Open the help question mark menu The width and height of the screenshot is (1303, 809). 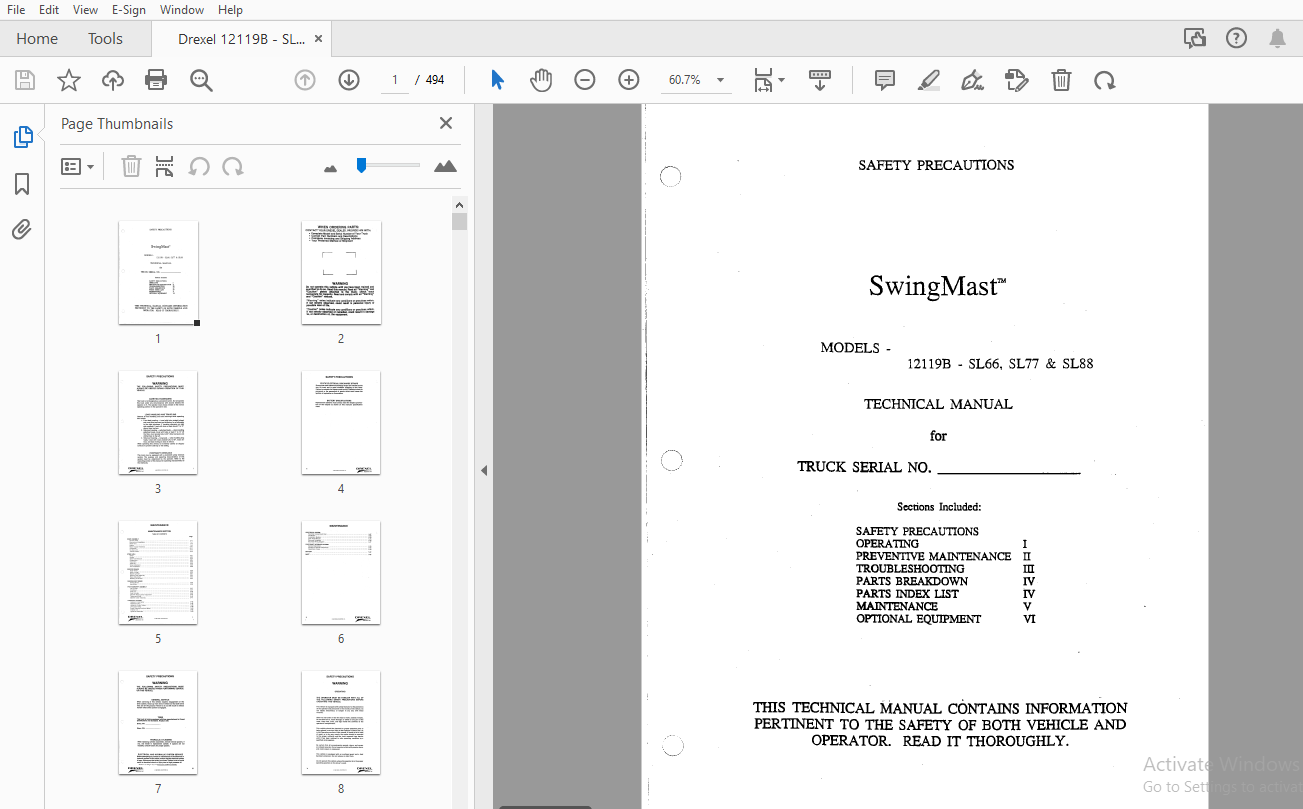1236,38
